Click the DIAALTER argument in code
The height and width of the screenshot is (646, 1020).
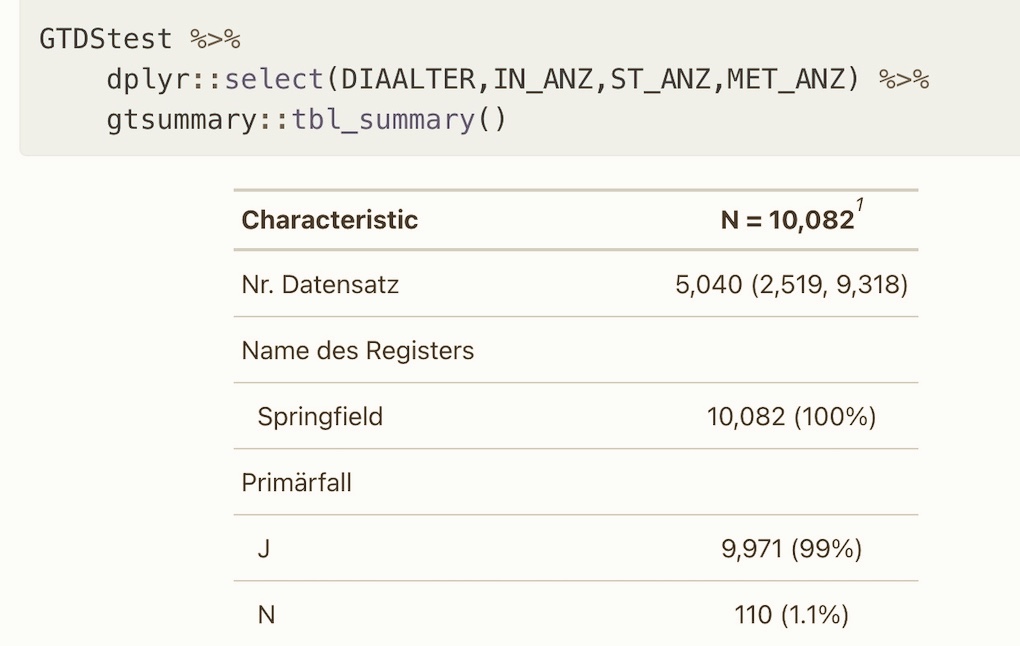pos(410,79)
